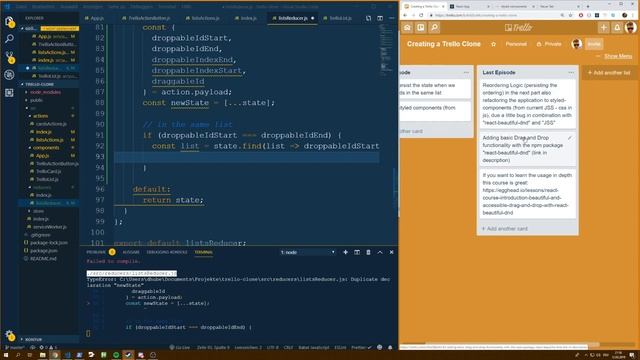The width and height of the screenshot is (640, 360).
Task: Click Add another card in Last Episode list
Action: coord(505,229)
